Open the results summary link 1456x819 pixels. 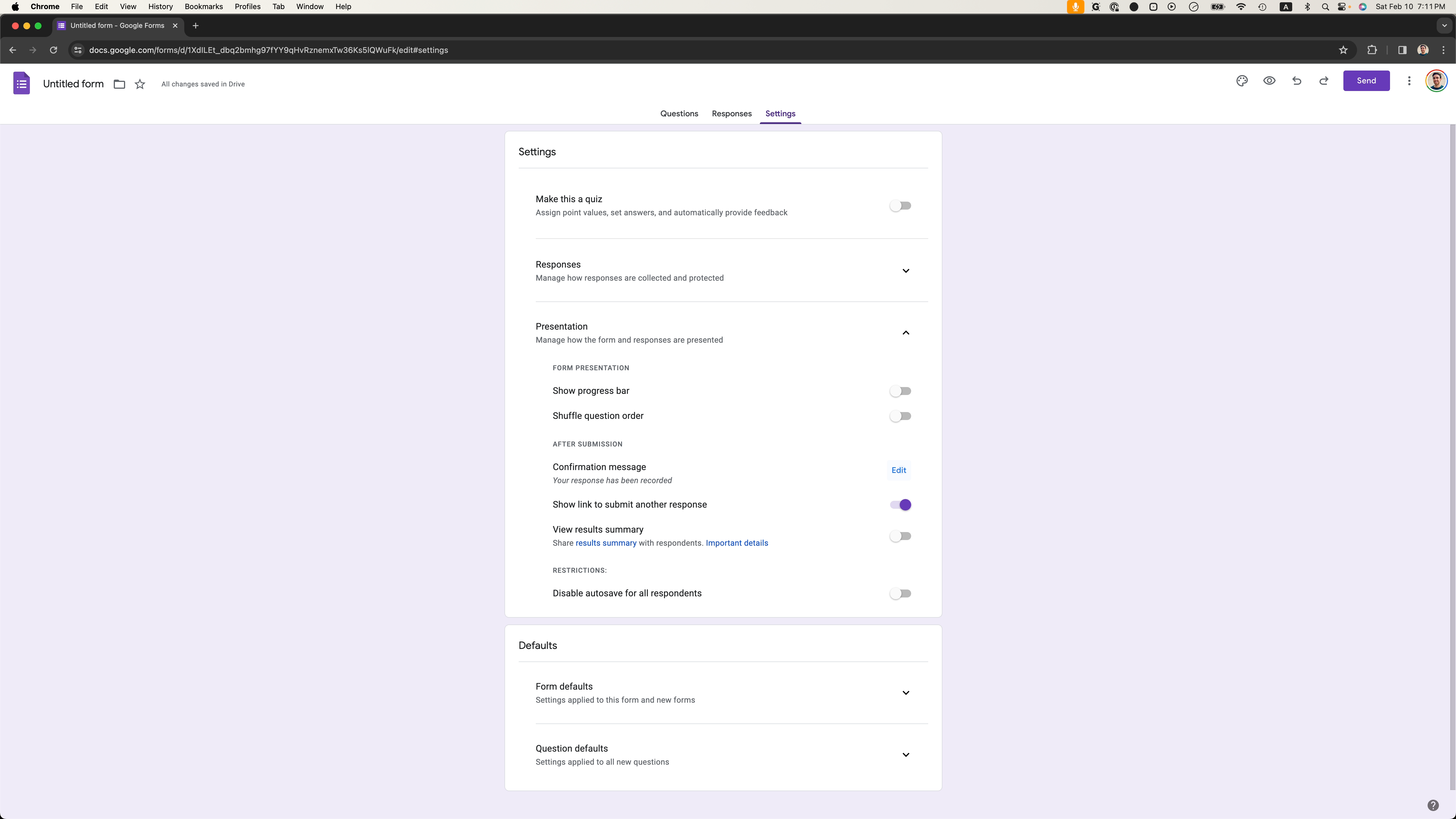pos(606,543)
